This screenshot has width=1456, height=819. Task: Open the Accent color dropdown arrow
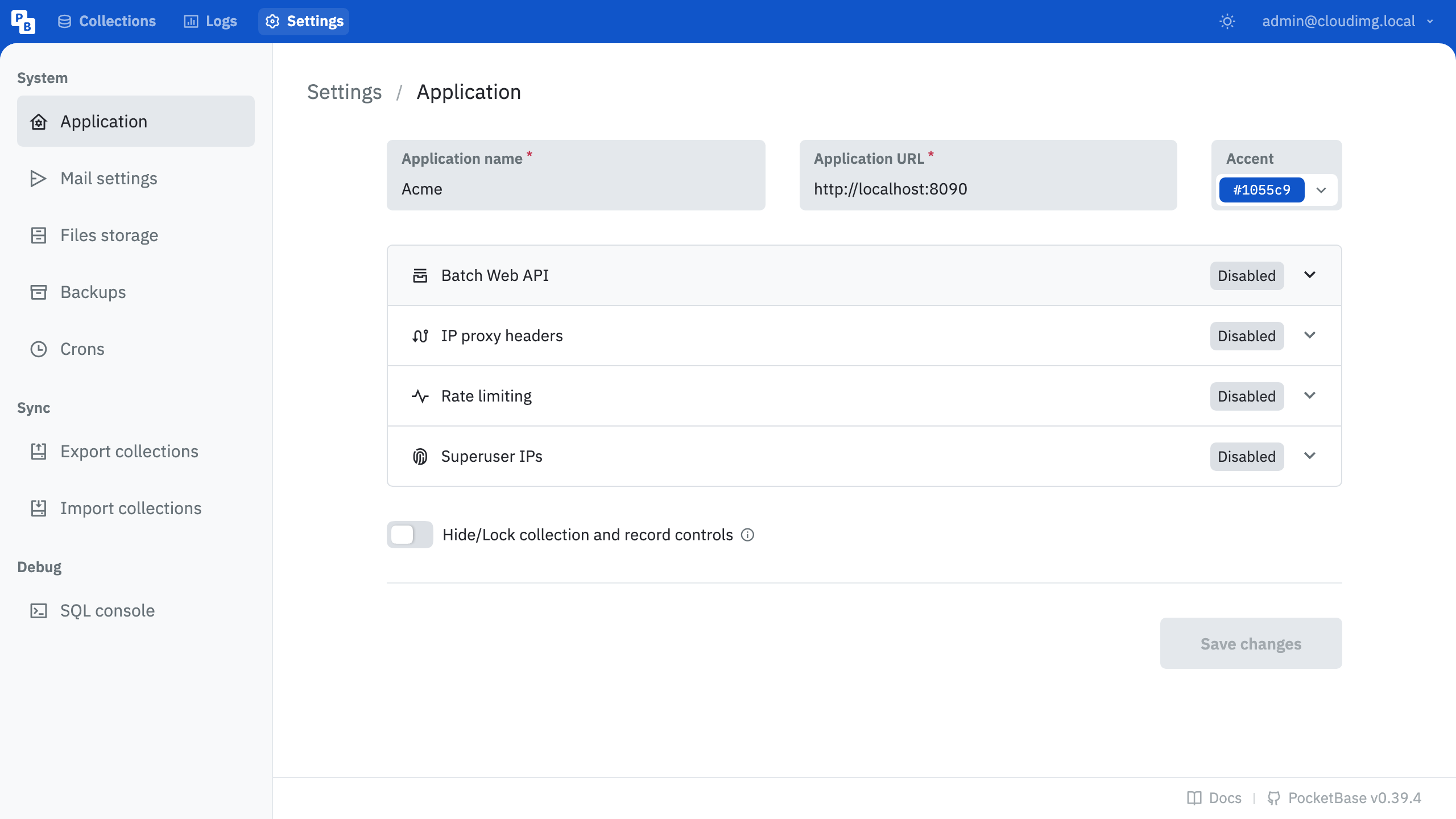(1321, 191)
